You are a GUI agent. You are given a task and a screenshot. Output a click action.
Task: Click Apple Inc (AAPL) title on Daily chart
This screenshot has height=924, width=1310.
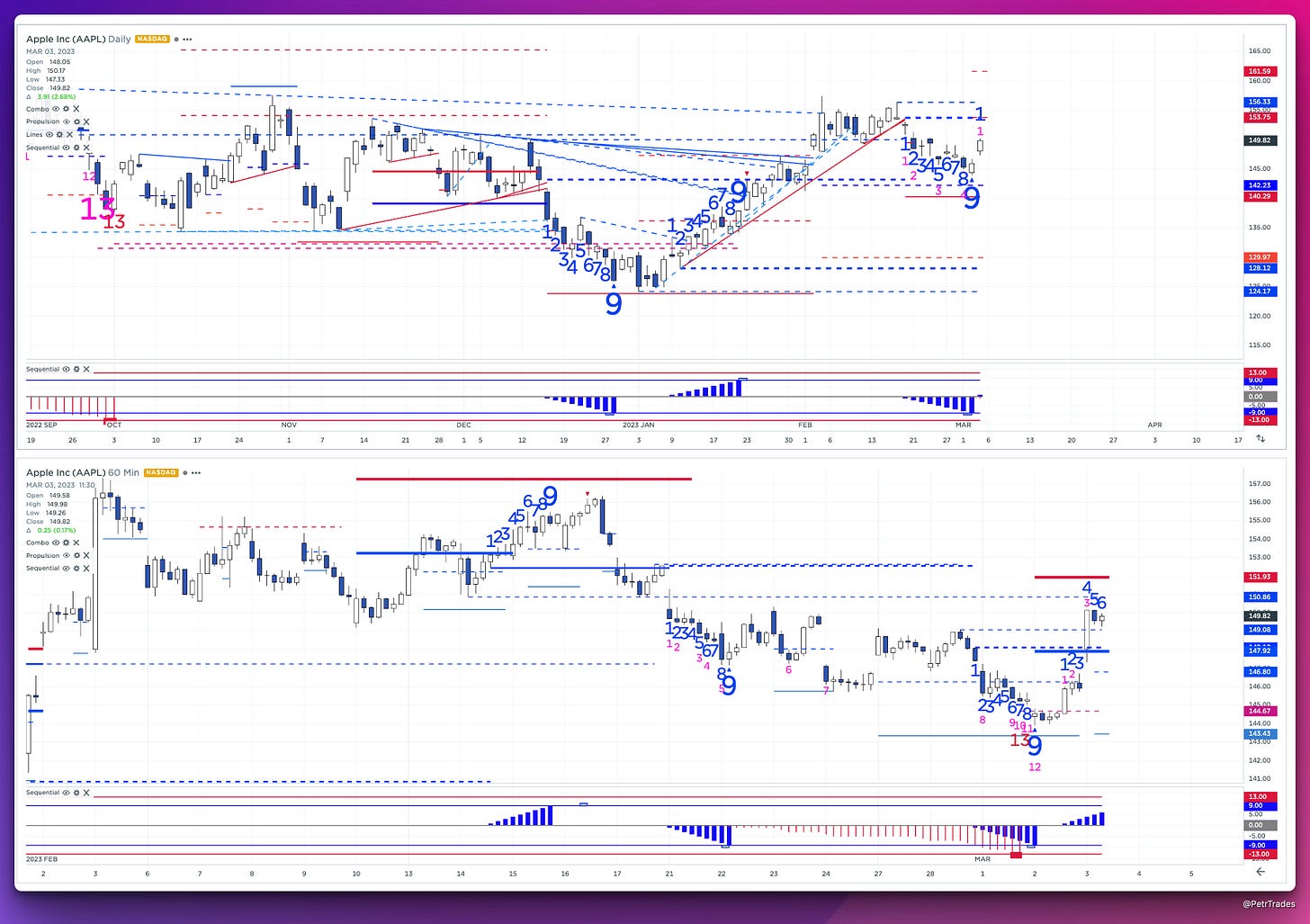pyautogui.click(x=66, y=40)
